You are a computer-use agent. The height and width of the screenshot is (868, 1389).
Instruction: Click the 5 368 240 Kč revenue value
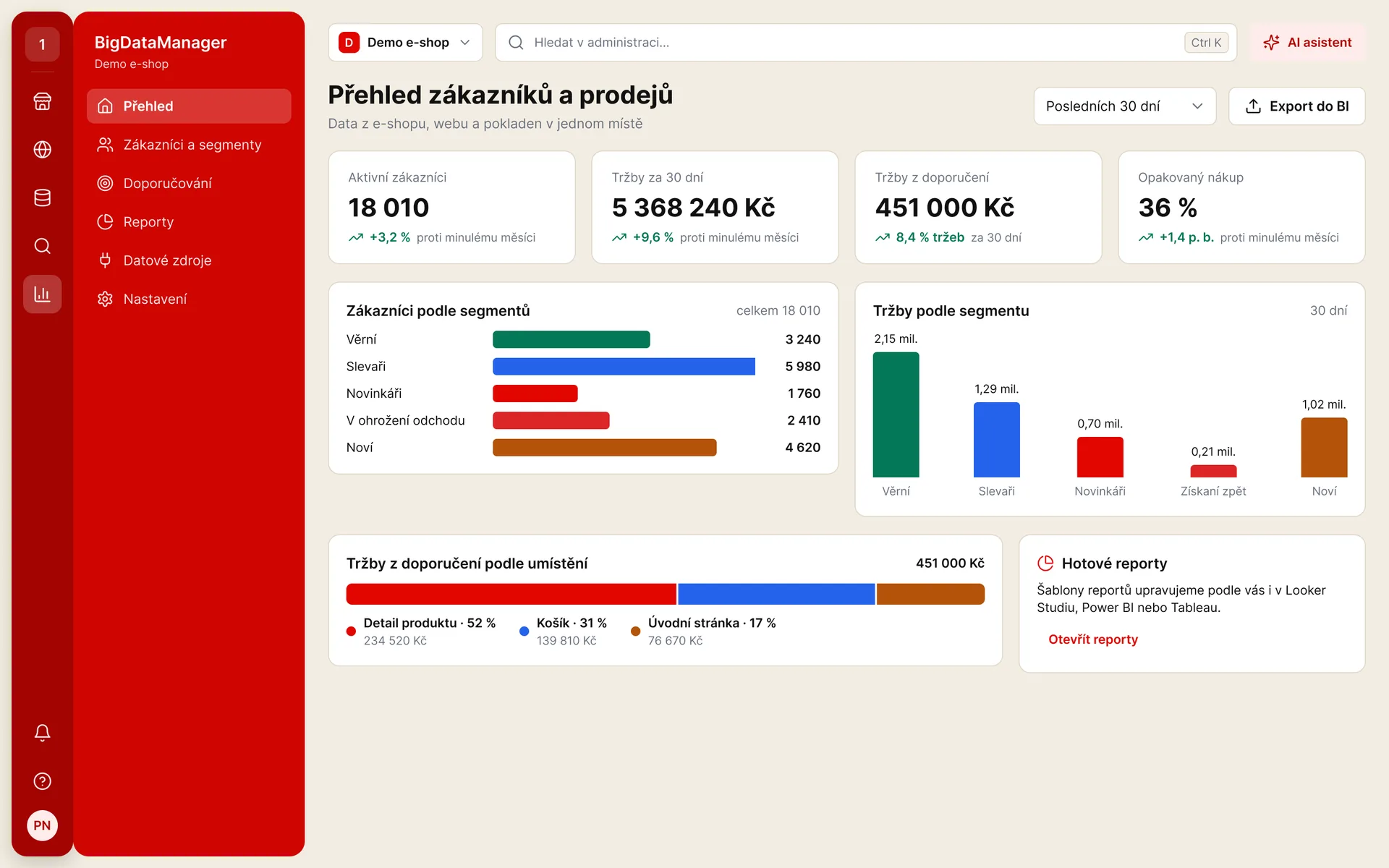pos(693,208)
